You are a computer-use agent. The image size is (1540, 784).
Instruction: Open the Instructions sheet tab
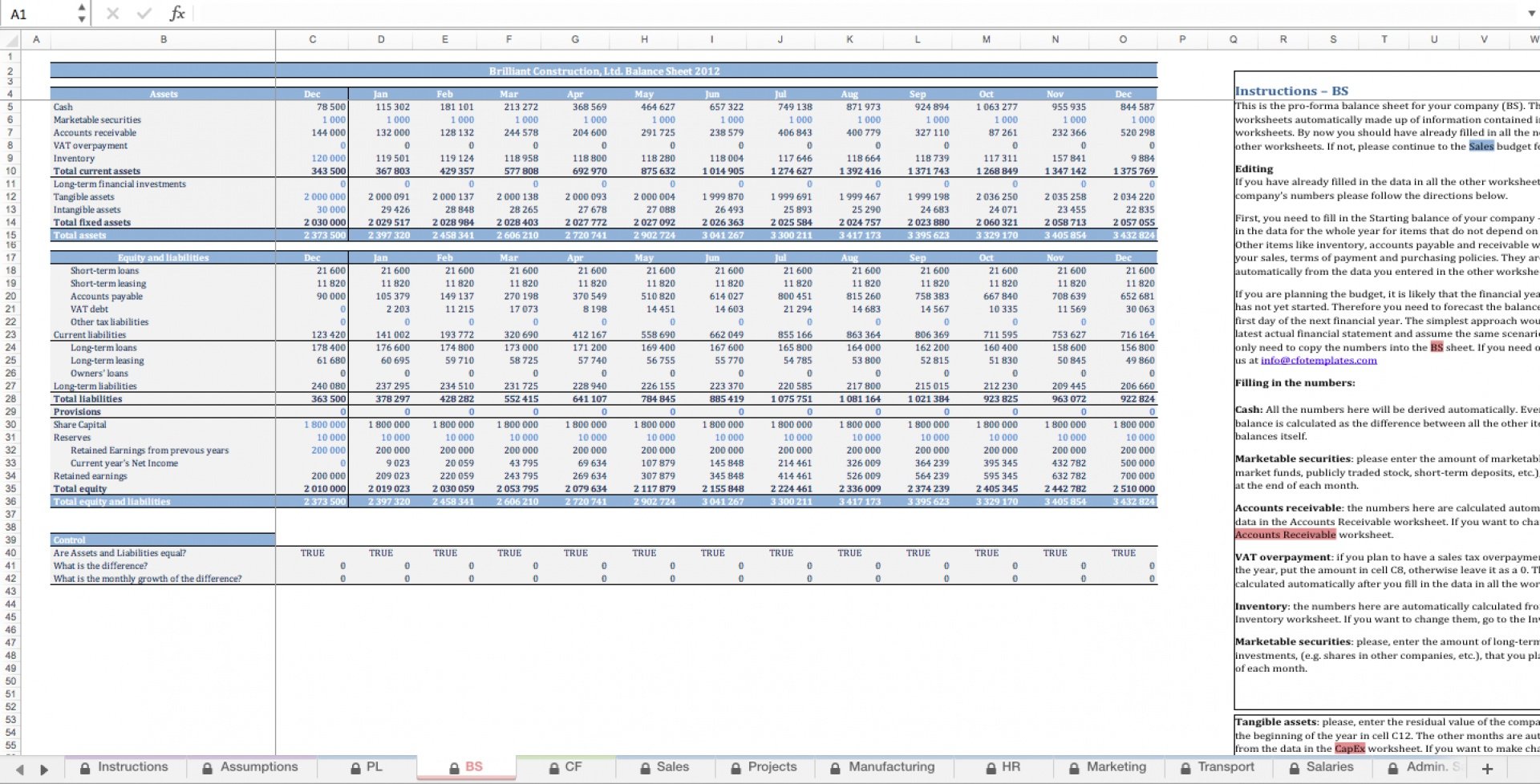[124, 767]
